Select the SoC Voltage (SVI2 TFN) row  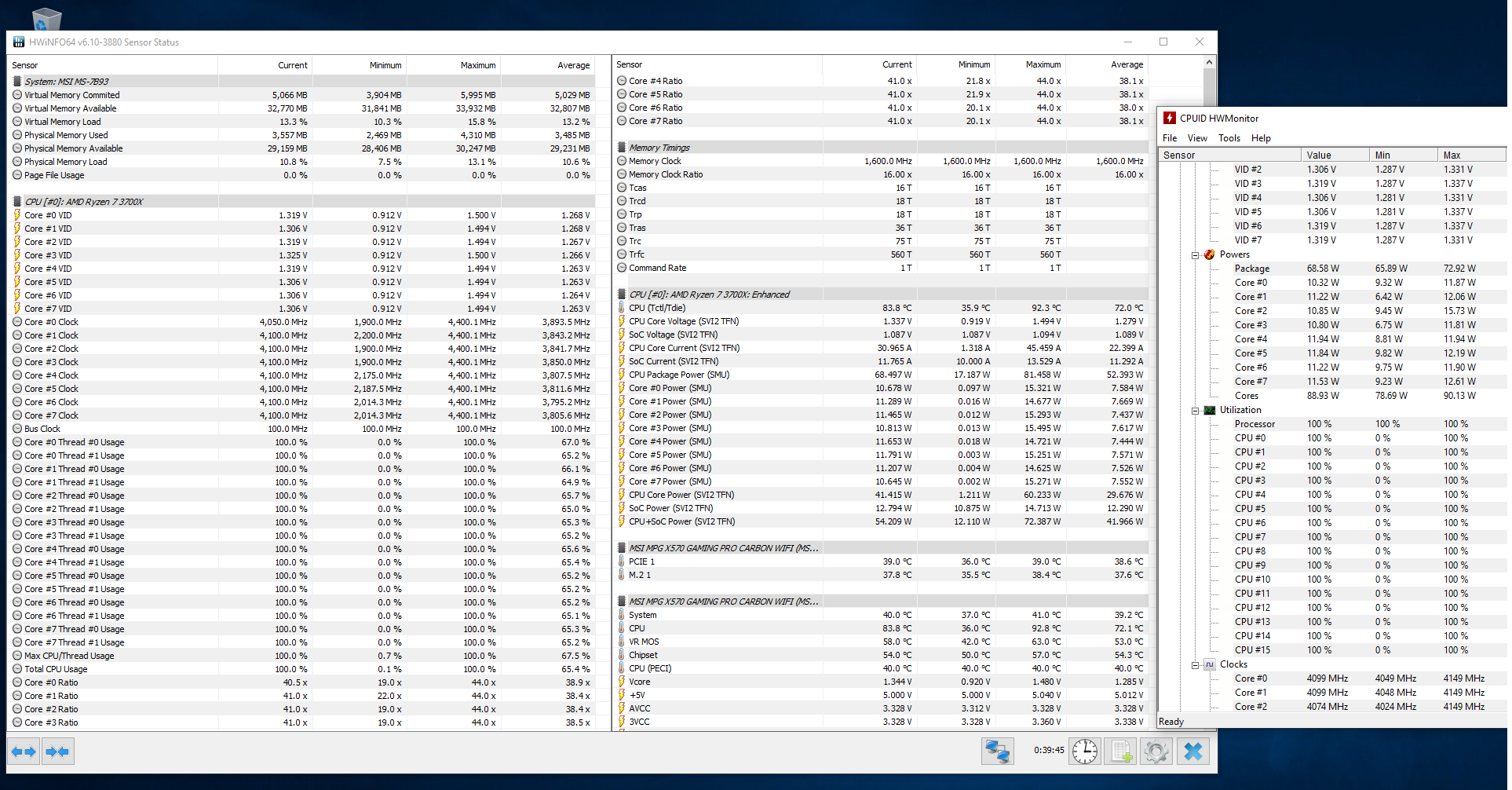[882, 335]
